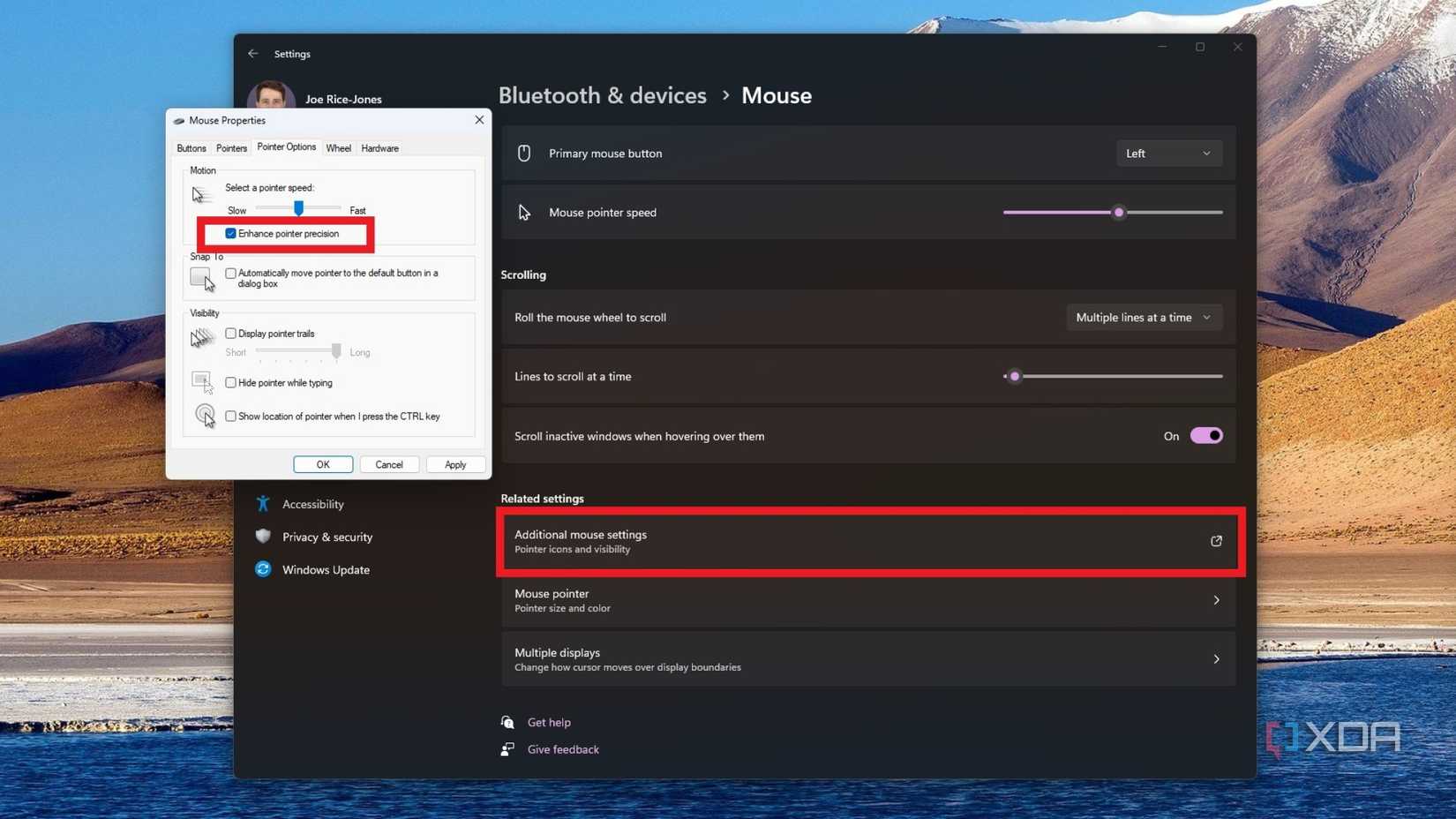
Task: Click the hide pointer while typing icon
Action: coord(202,382)
